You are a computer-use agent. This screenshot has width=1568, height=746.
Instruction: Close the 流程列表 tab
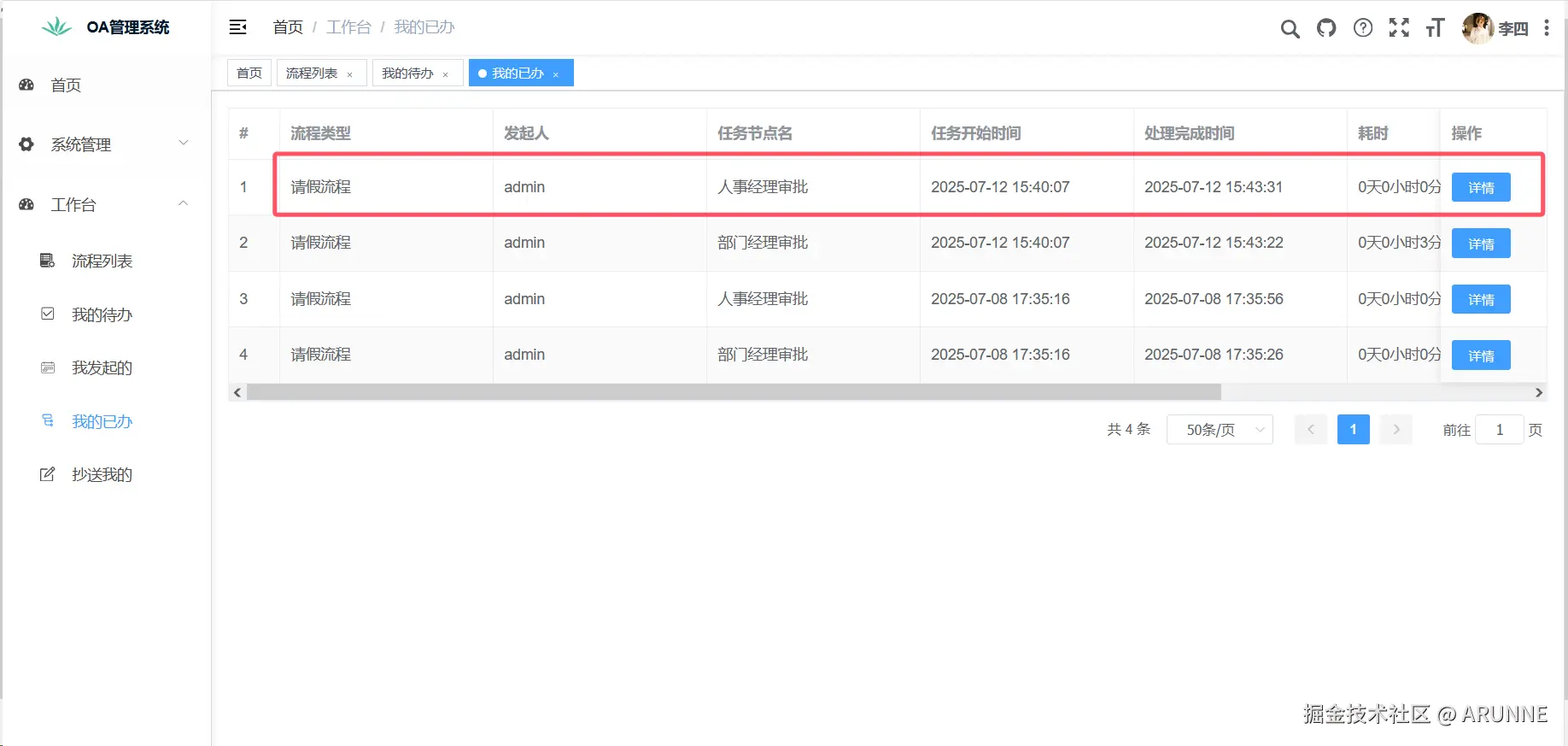(x=349, y=74)
